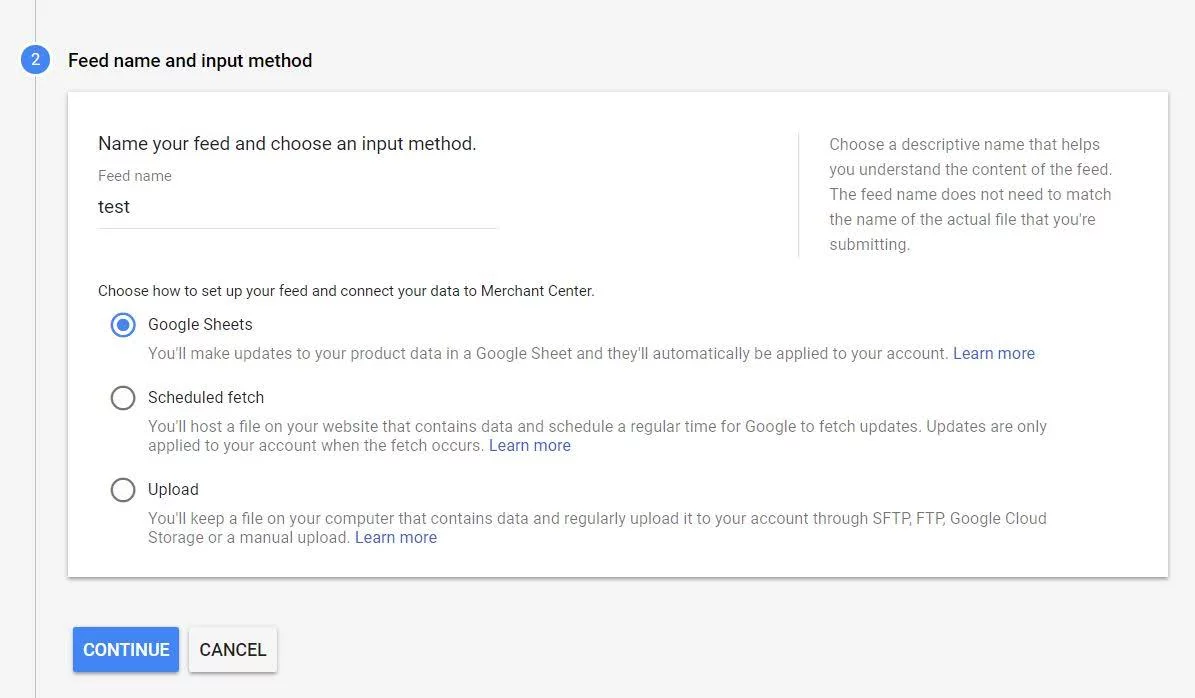Open Learn more link for Google Sheets
Viewport: 1195px width, 698px height.
click(993, 353)
